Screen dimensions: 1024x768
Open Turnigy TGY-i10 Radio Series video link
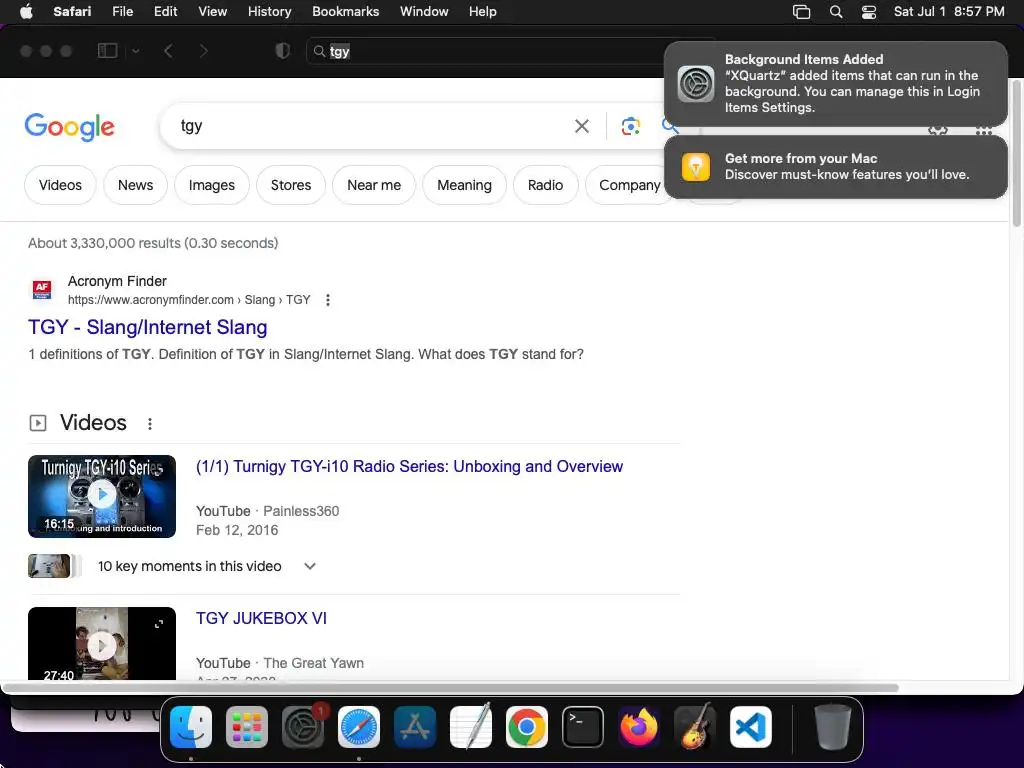[409, 466]
